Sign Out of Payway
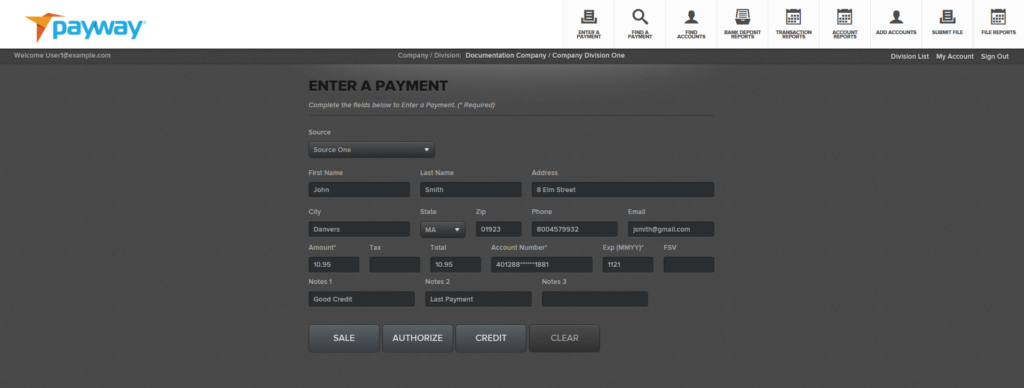The image size is (1024, 388). [995, 56]
